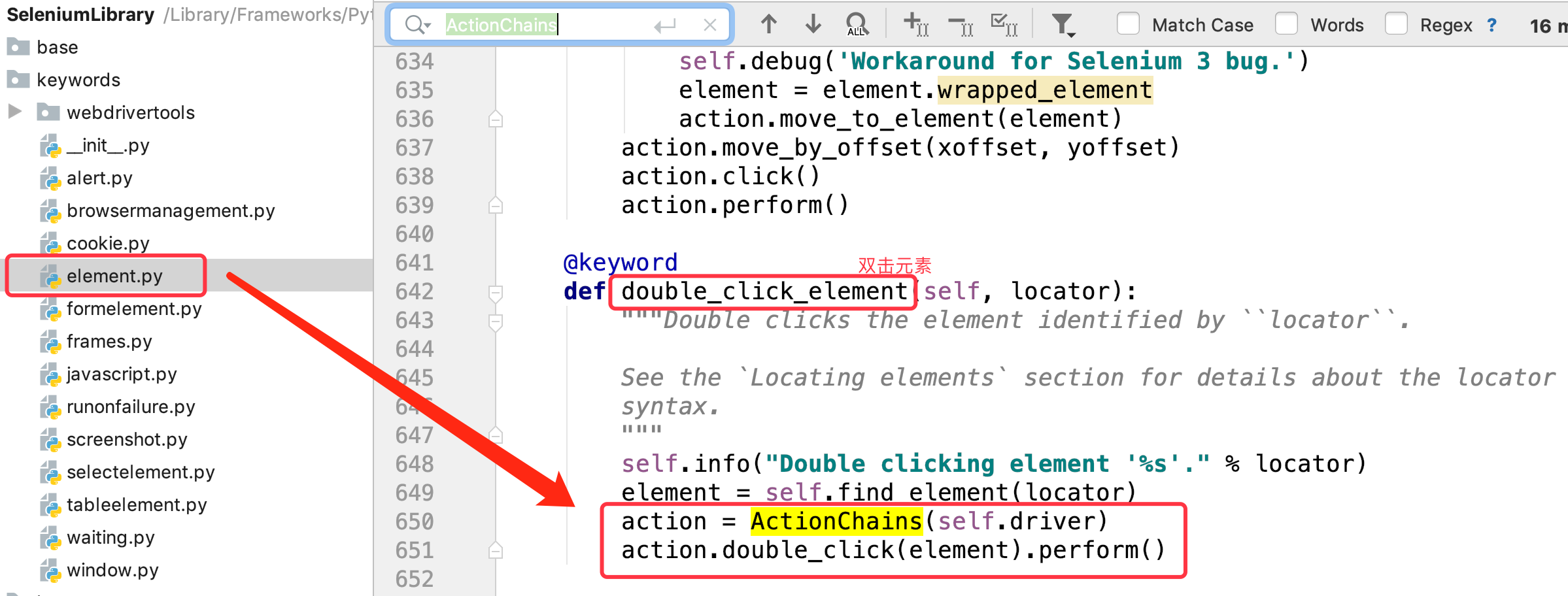Click inside the ActionChains search field
The width and height of the screenshot is (1568, 596).
point(588,25)
